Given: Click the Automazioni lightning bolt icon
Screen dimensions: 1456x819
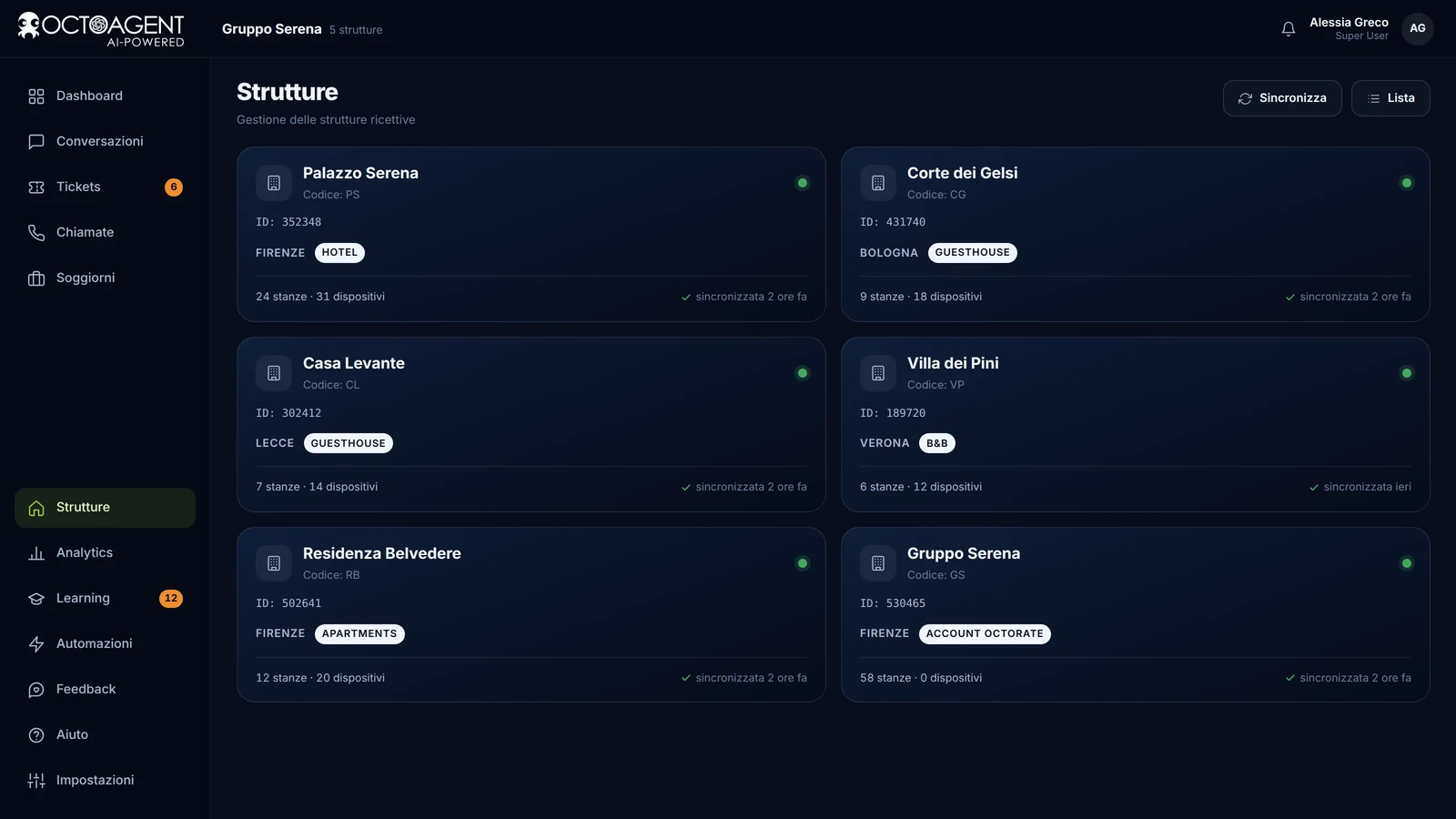Looking at the screenshot, I should (x=36, y=644).
